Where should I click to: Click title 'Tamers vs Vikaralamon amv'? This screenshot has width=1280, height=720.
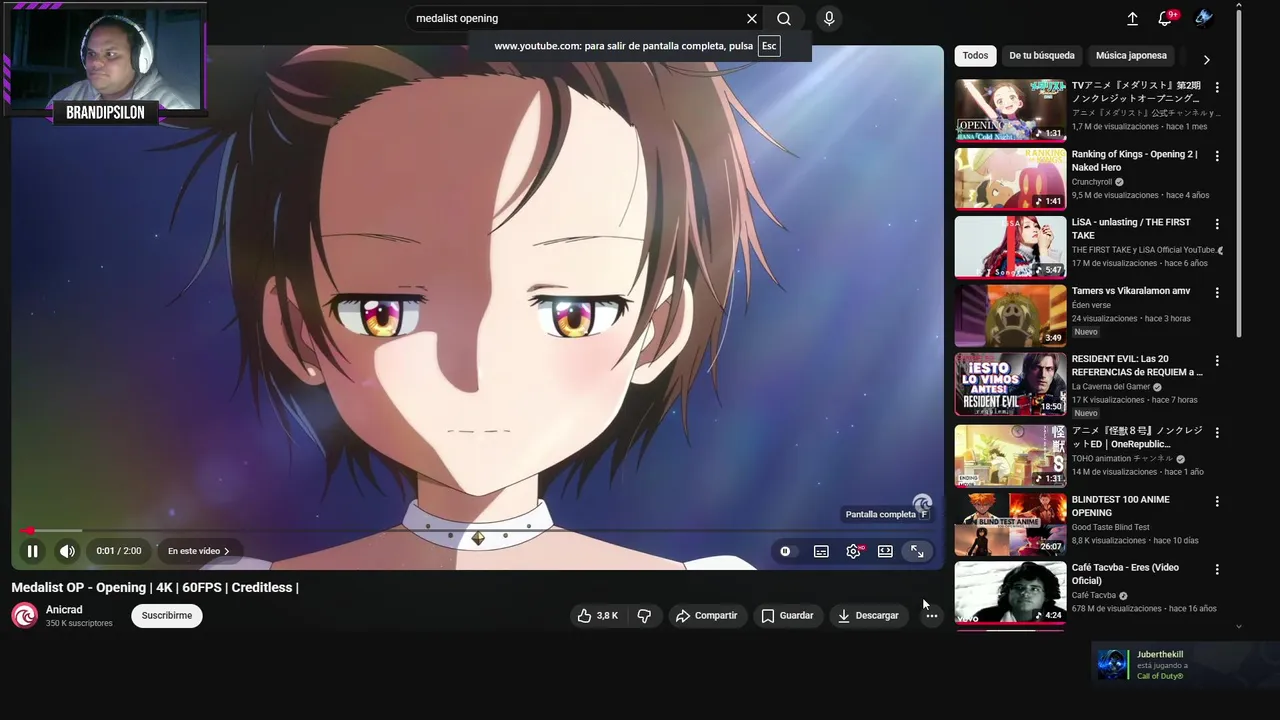(1131, 291)
